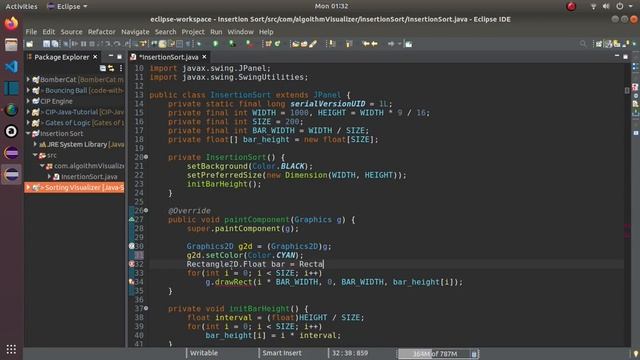This screenshot has width=640, height=360.
Task: Click the Save toolbar icon
Action: [x=47, y=44]
